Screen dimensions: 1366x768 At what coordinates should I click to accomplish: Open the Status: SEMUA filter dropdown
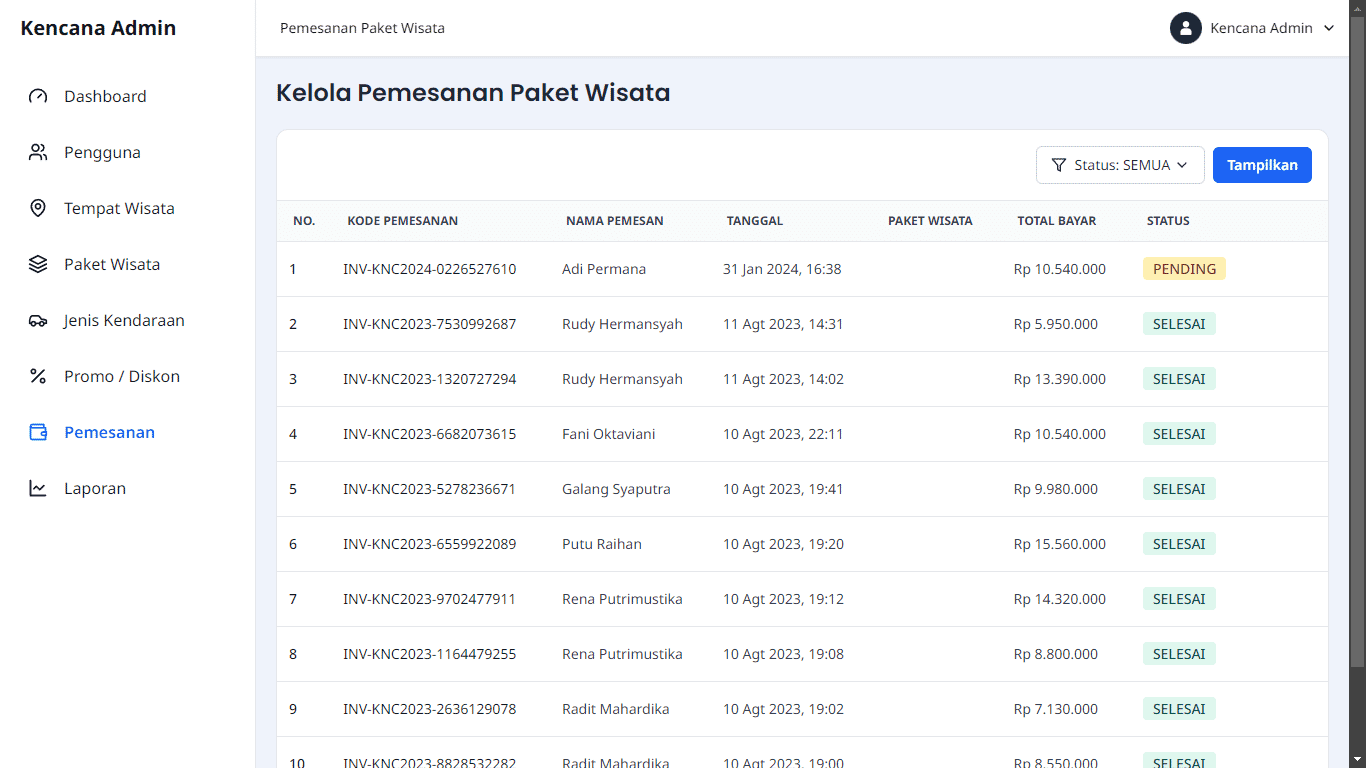1120,165
